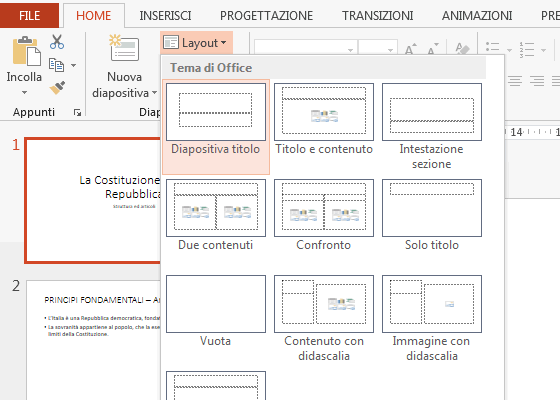Expand the Nuova diapositiva dropdown arrow
The height and width of the screenshot is (400, 560).
click(x=154, y=92)
